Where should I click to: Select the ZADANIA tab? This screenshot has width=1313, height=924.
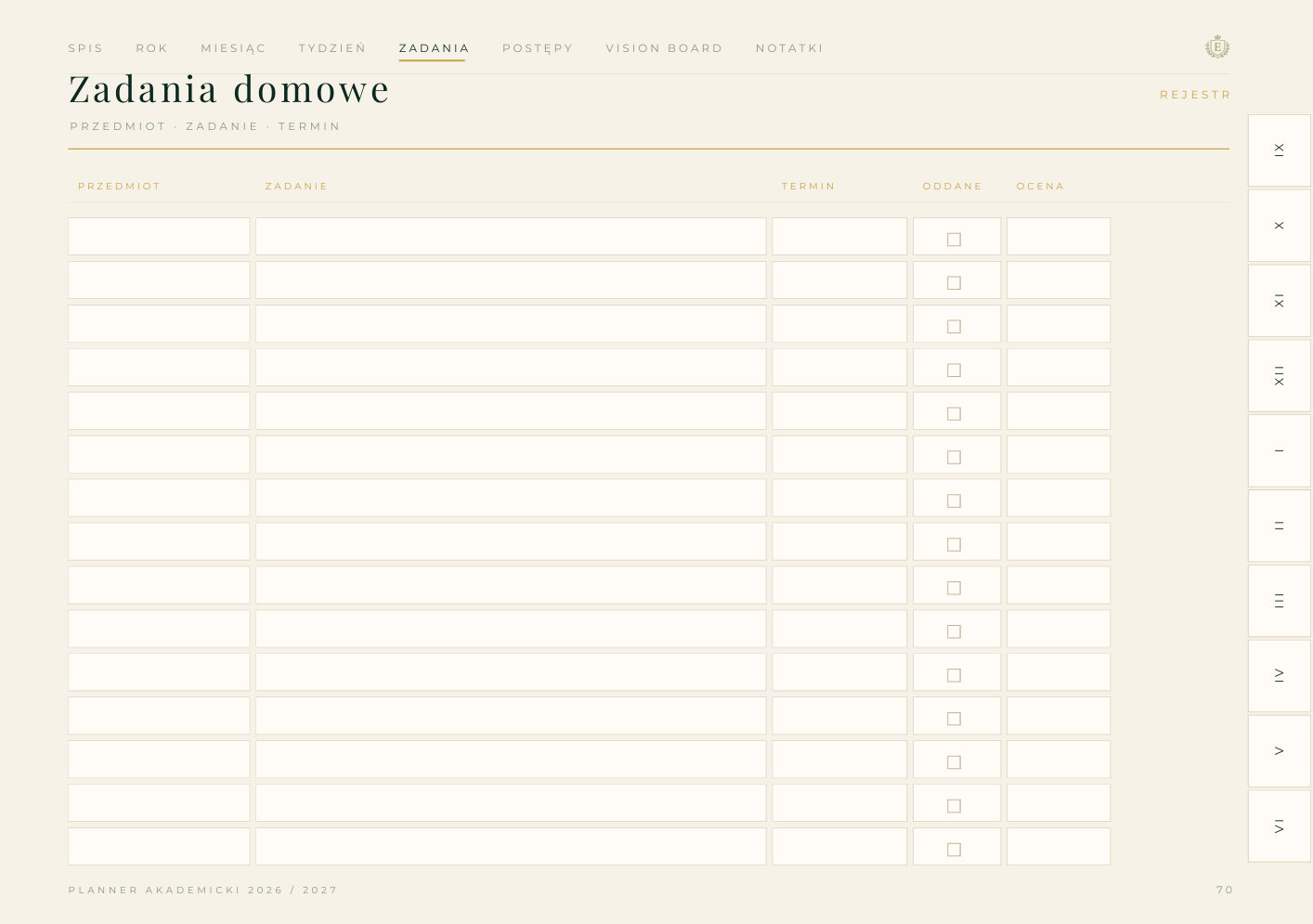click(x=434, y=48)
